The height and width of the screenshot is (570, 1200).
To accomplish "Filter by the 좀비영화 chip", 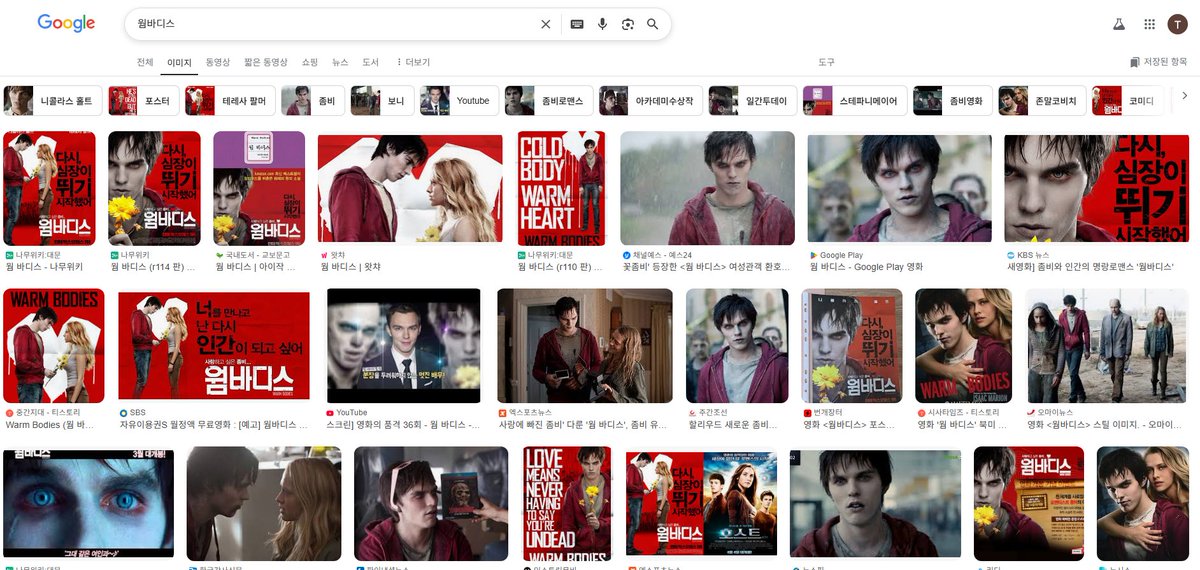I will tap(952, 101).
